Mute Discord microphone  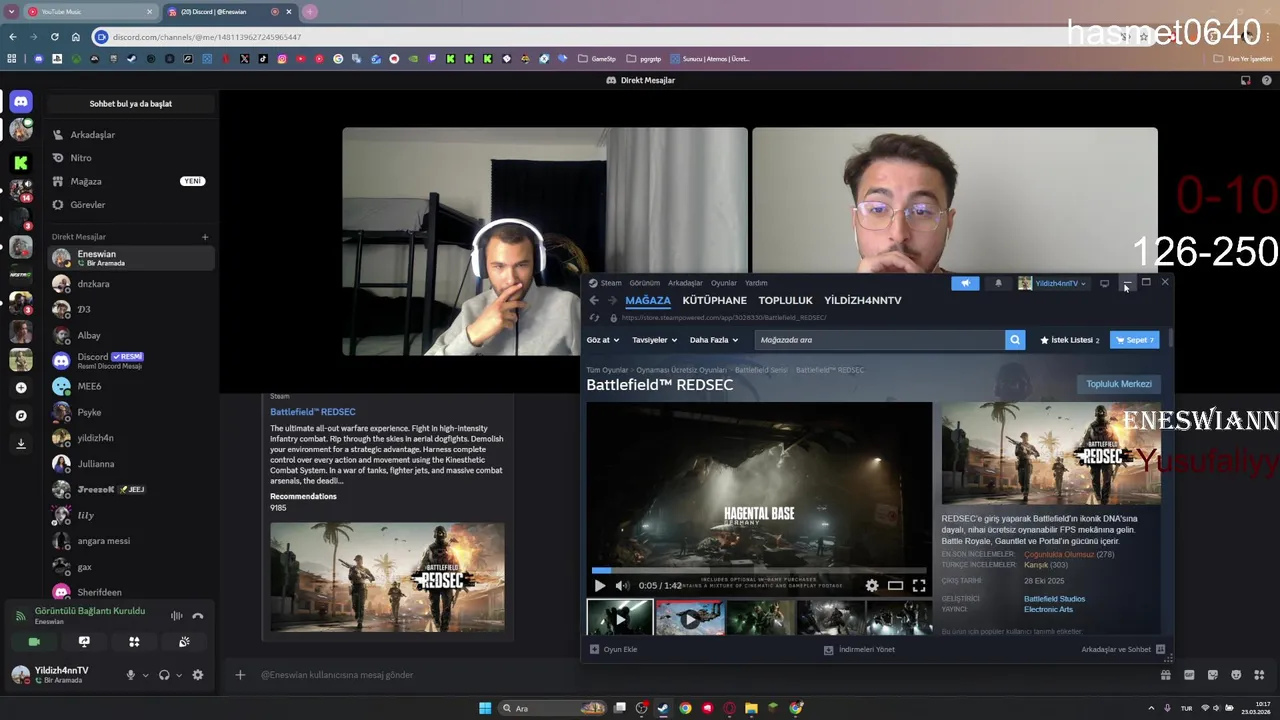(130, 675)
